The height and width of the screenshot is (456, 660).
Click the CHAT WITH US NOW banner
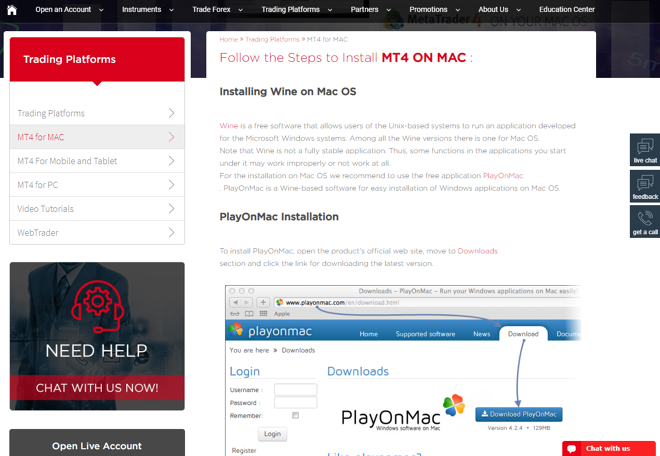point(97,387)
